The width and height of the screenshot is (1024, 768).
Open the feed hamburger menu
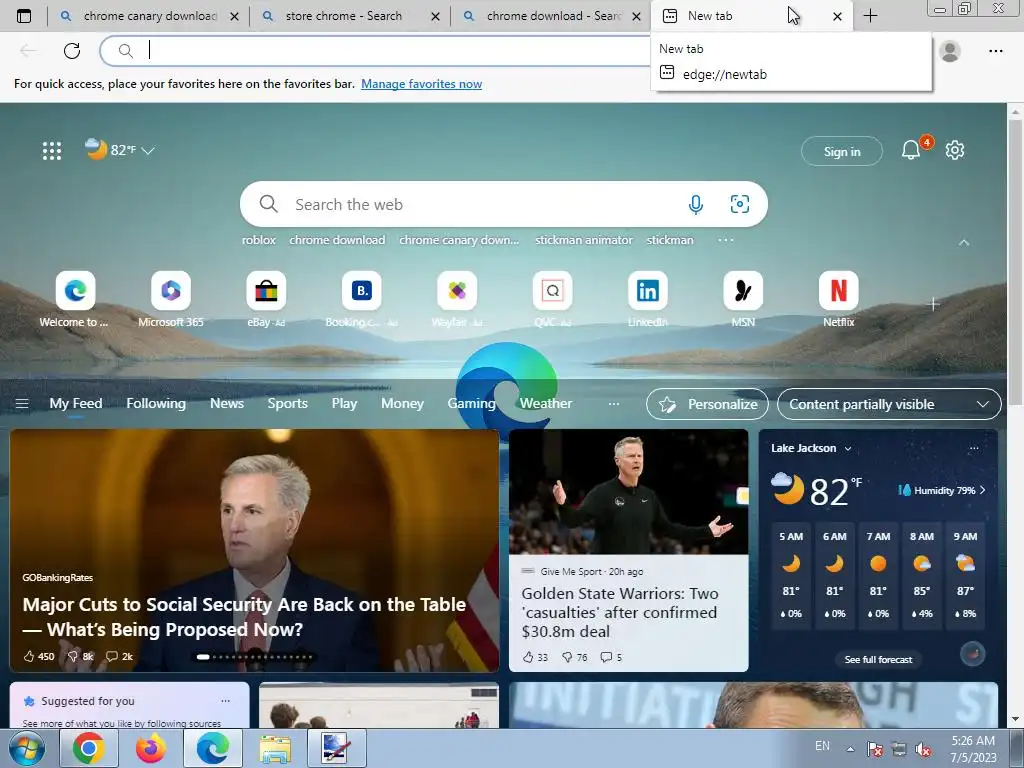pyautogui.click(x=22, y=404)
